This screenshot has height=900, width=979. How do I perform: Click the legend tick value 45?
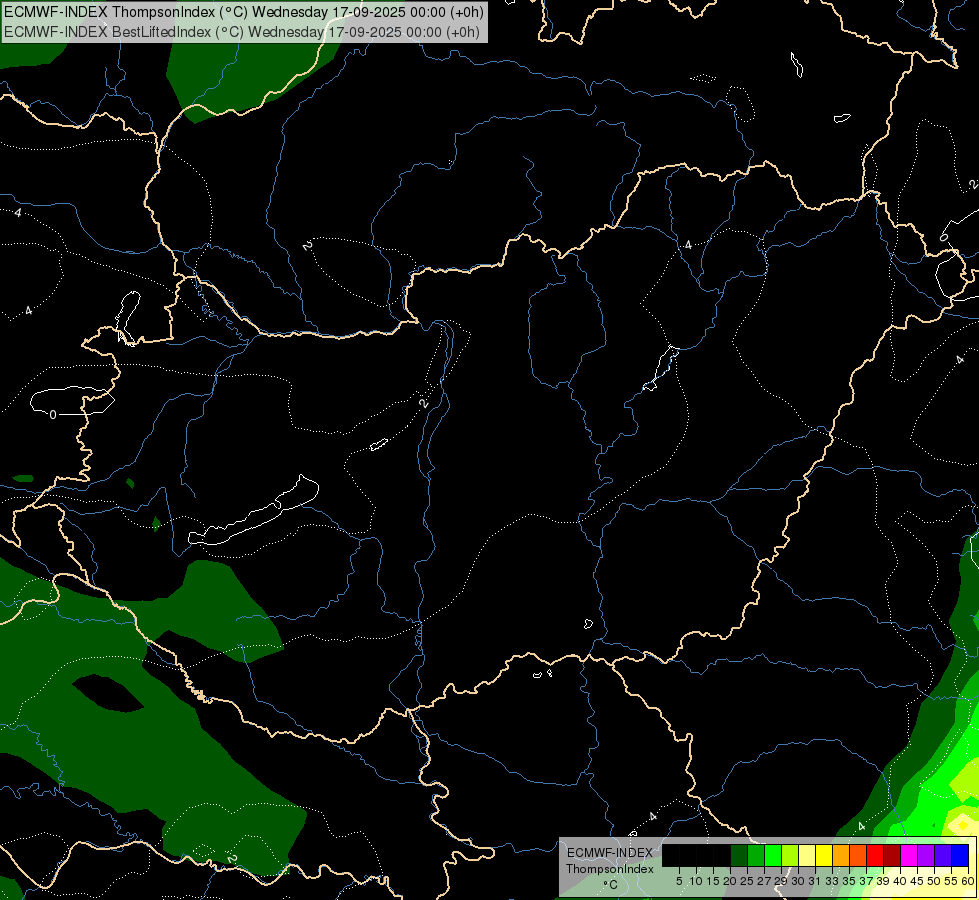tap(918, 881)
